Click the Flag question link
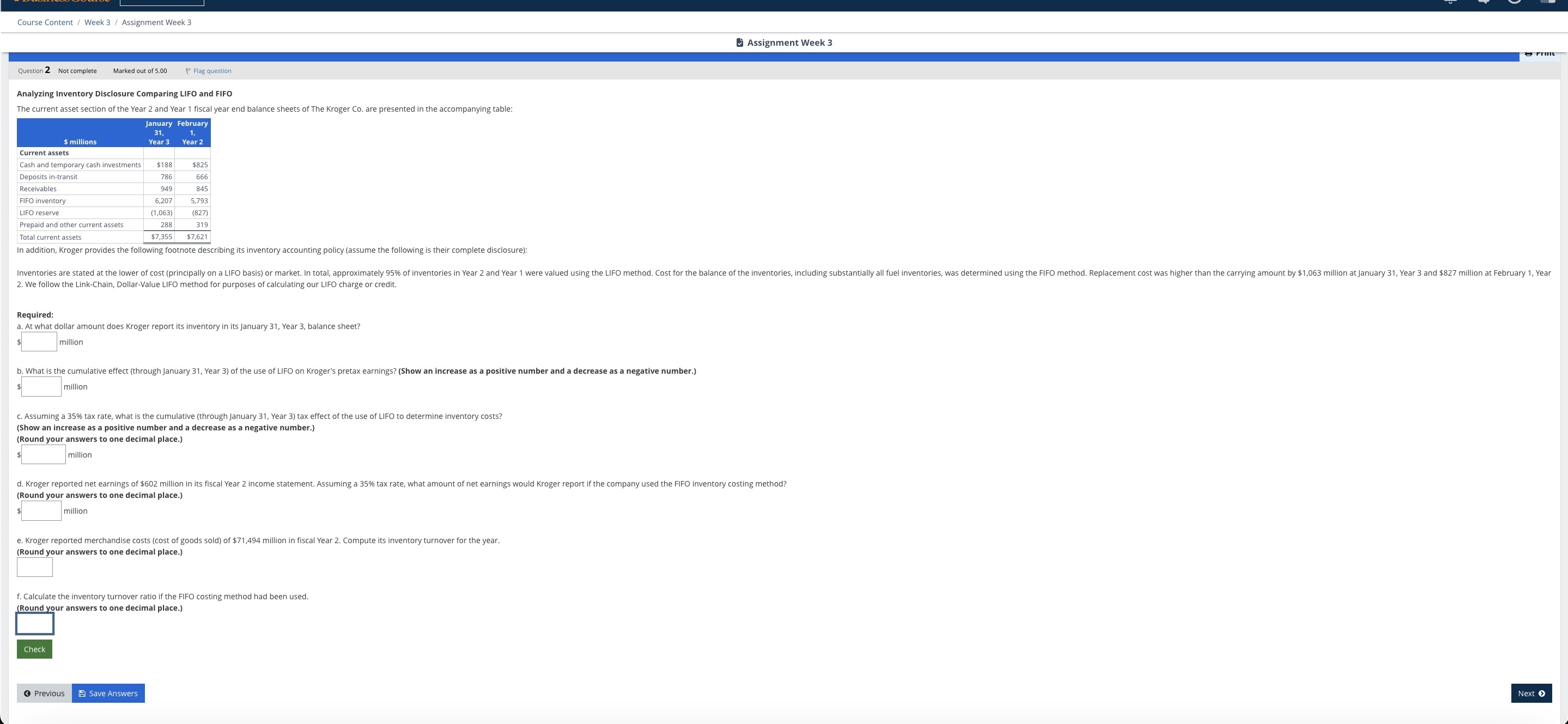Image resolution: width=1568 pixels, height=724 pixels. pos(212,71)
